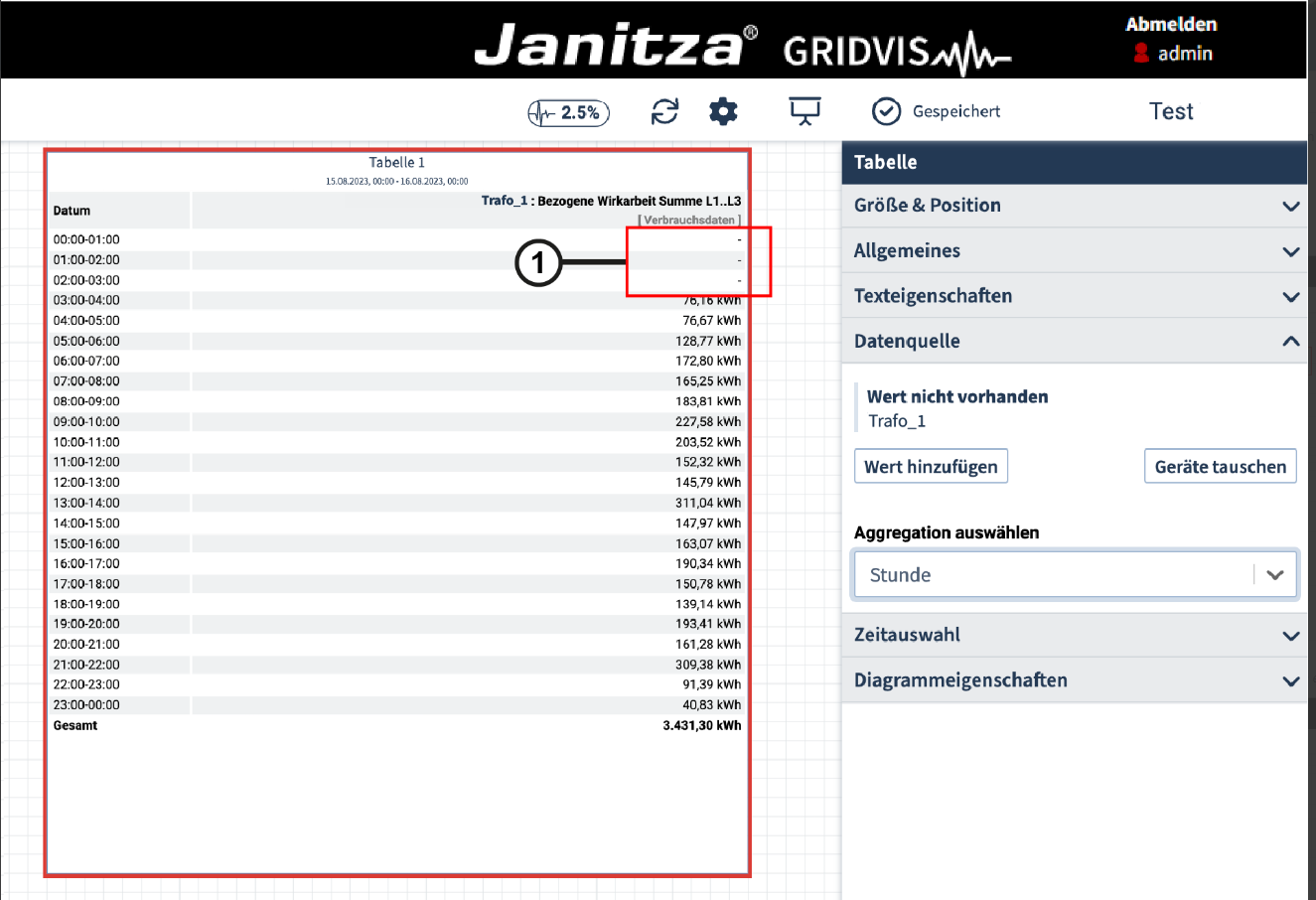Select the Trafo_1 data source entry
Screen dimensions: 1316x900
coord(897,420)
